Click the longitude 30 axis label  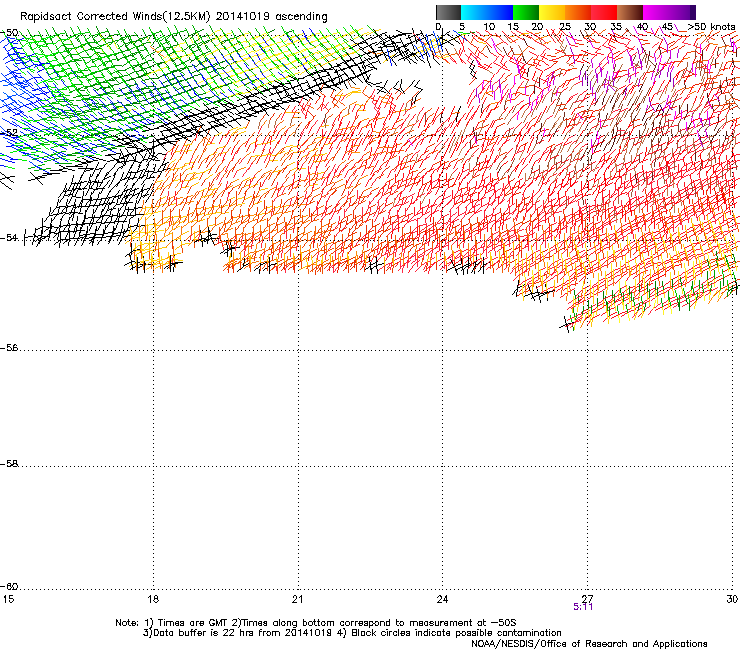coord(732,599)
